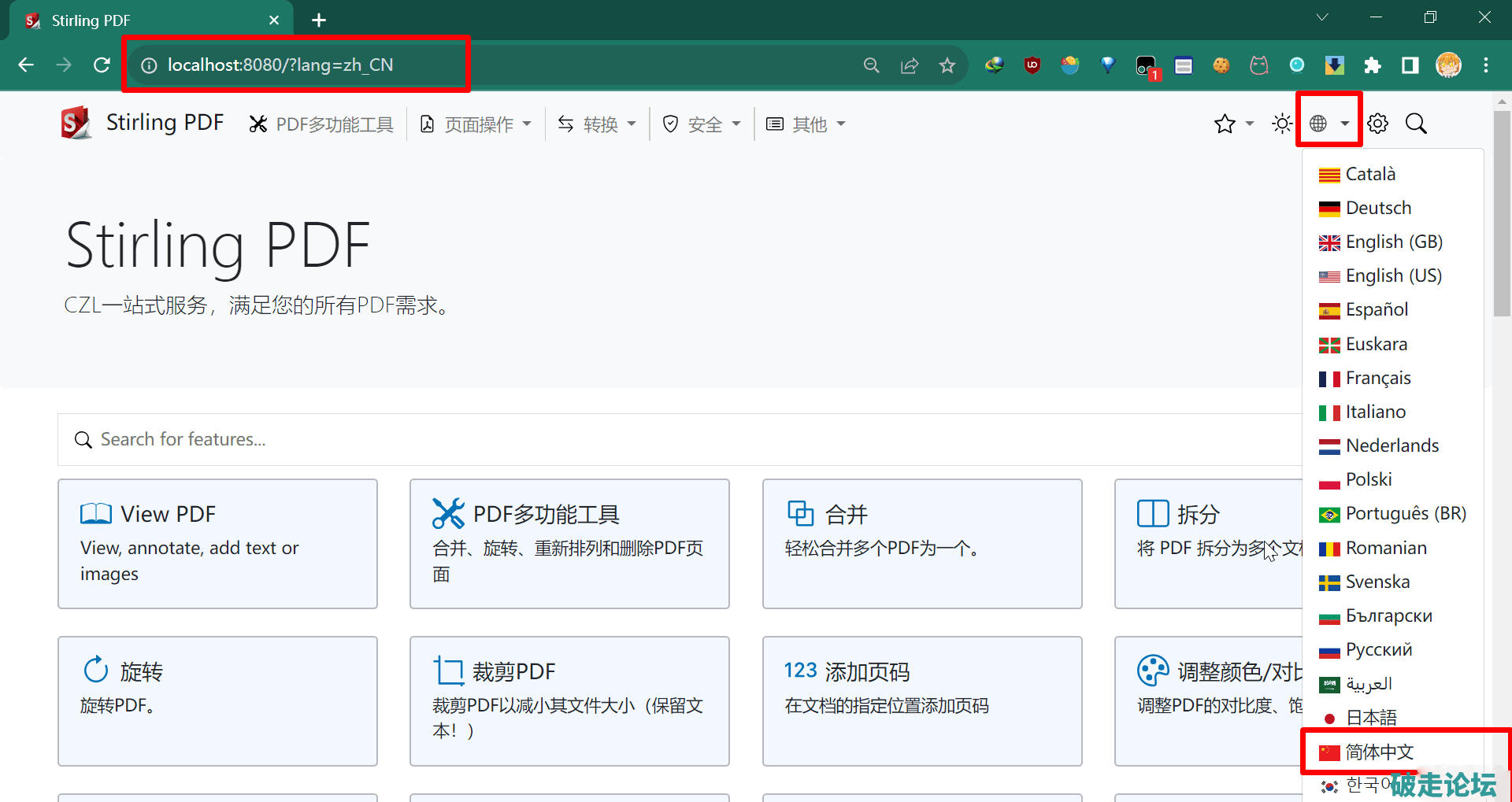Click the Stirling PDF logo icon

click(x=76, y=124)
